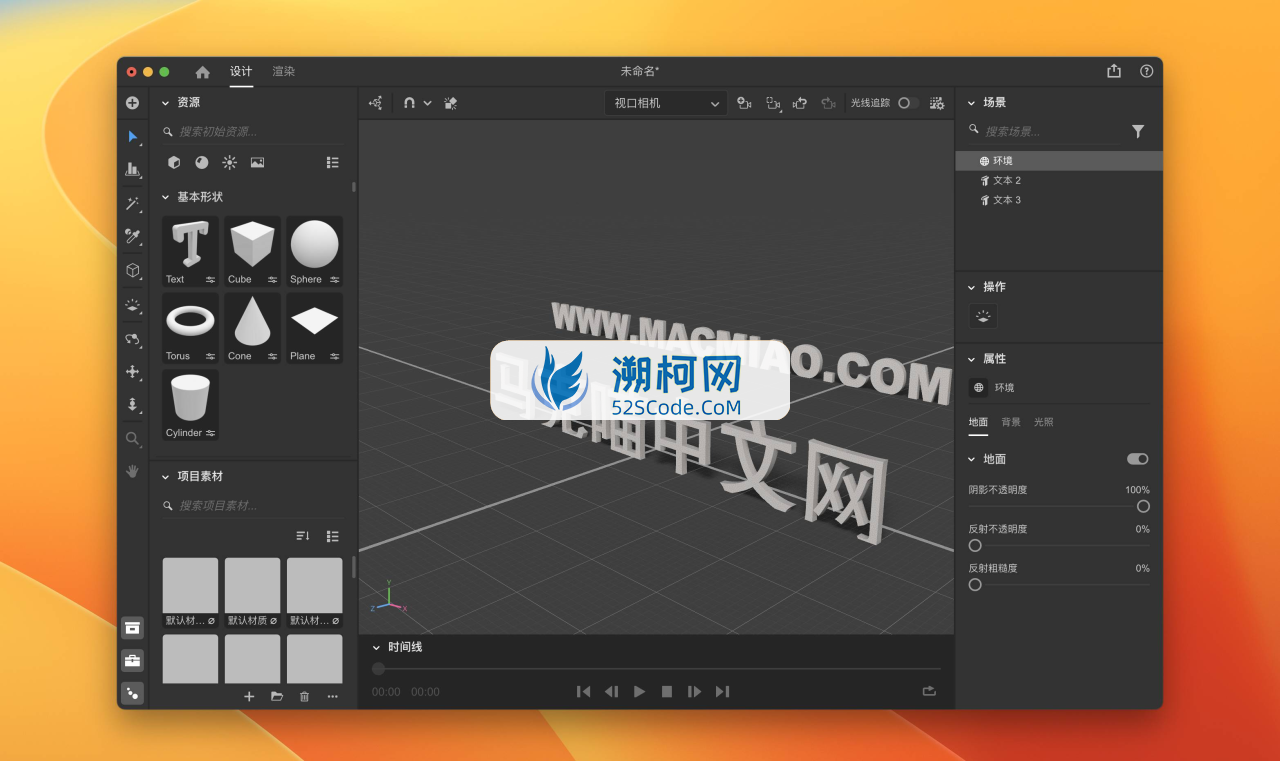The image size is (1280, 761).
Task: Filter starter assets by lights sun icon
Action: coord(230,162)
